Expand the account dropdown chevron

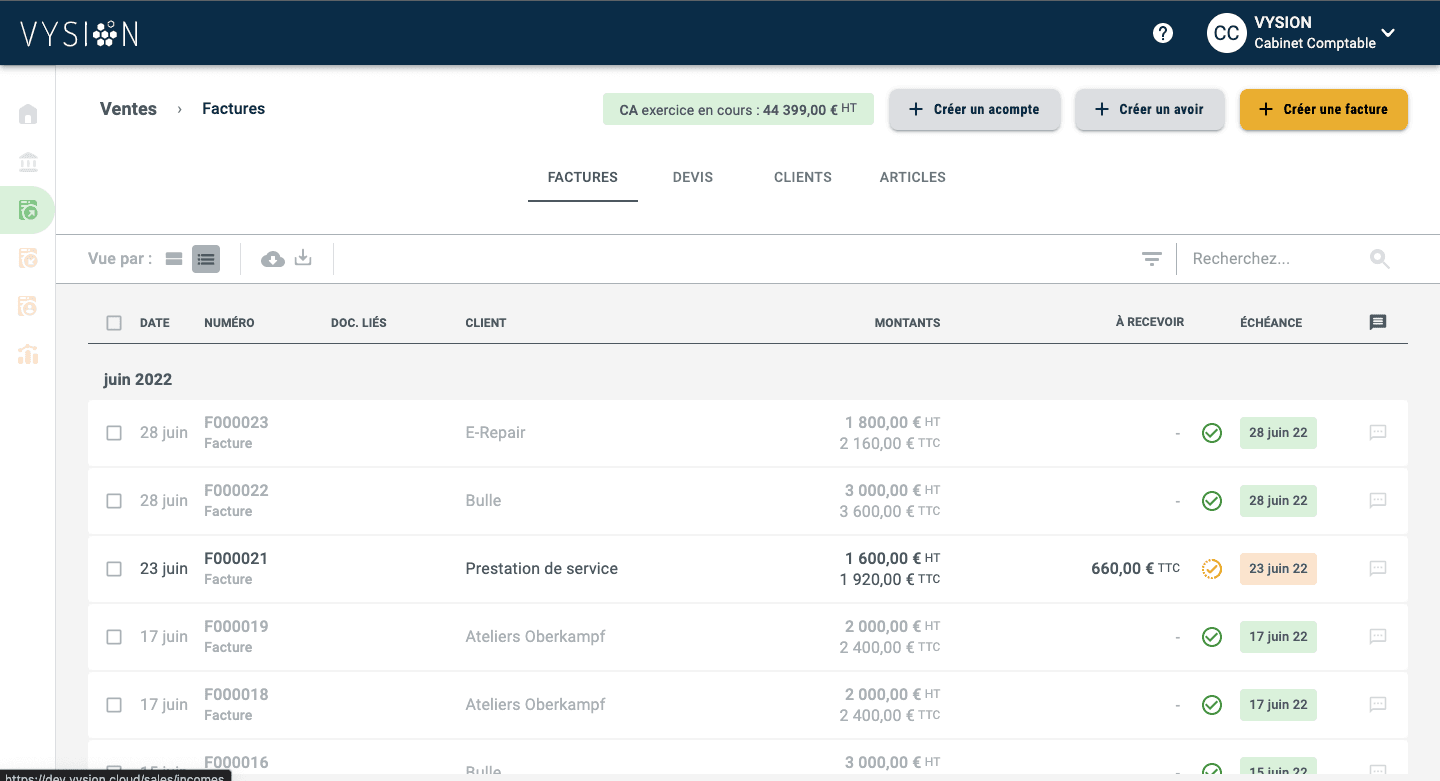pyautogui.click(x=1388, y=33)
